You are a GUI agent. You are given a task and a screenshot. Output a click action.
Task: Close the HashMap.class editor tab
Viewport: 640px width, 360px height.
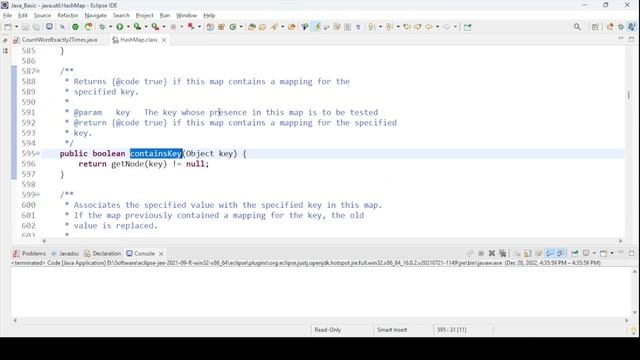[x=164, y=40]
